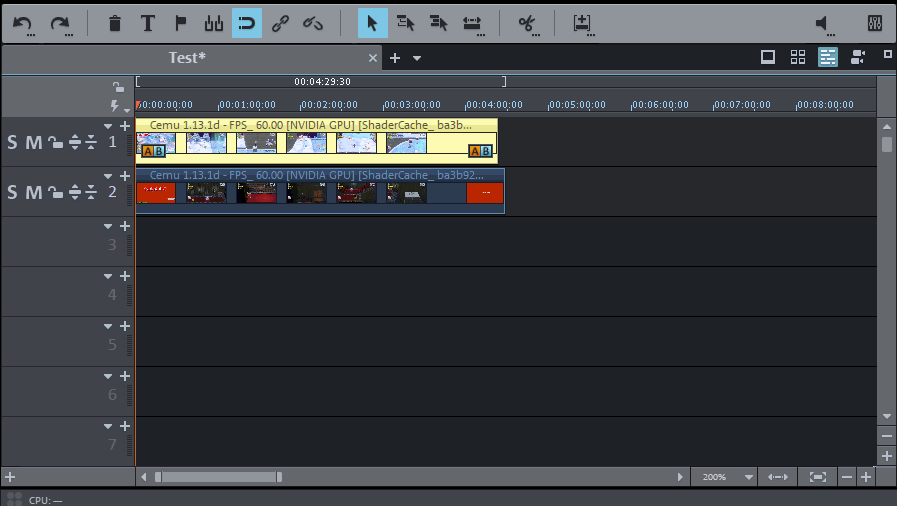Select mouse mode for a single track
Screen dimensions: 897x506
pyautogui.click(x=406, y=23)
